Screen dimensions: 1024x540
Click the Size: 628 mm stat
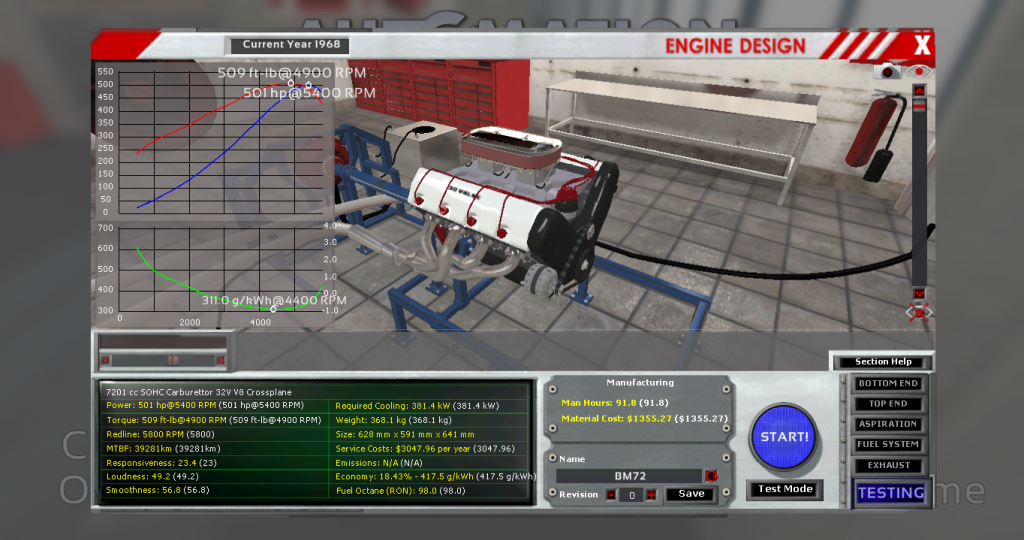pyautogui.click(x=404, y=434)
